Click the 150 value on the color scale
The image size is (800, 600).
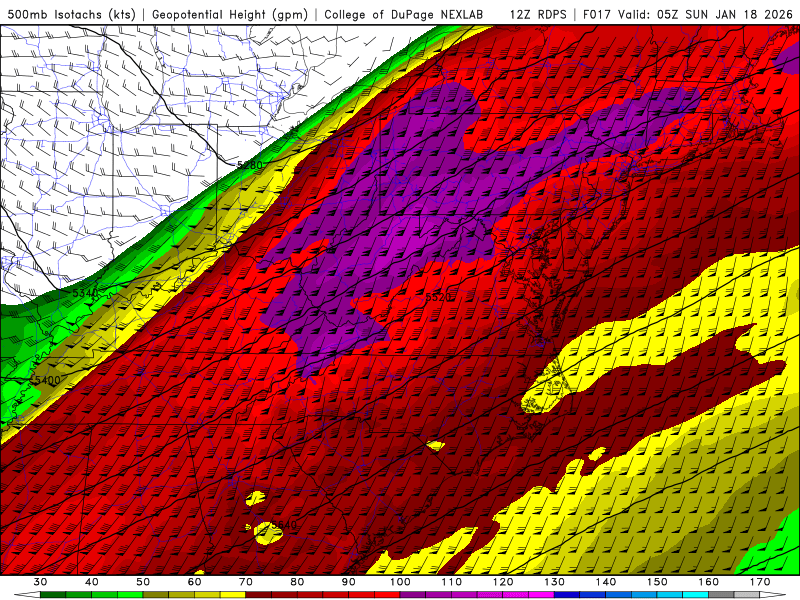[x=657, y=582]
